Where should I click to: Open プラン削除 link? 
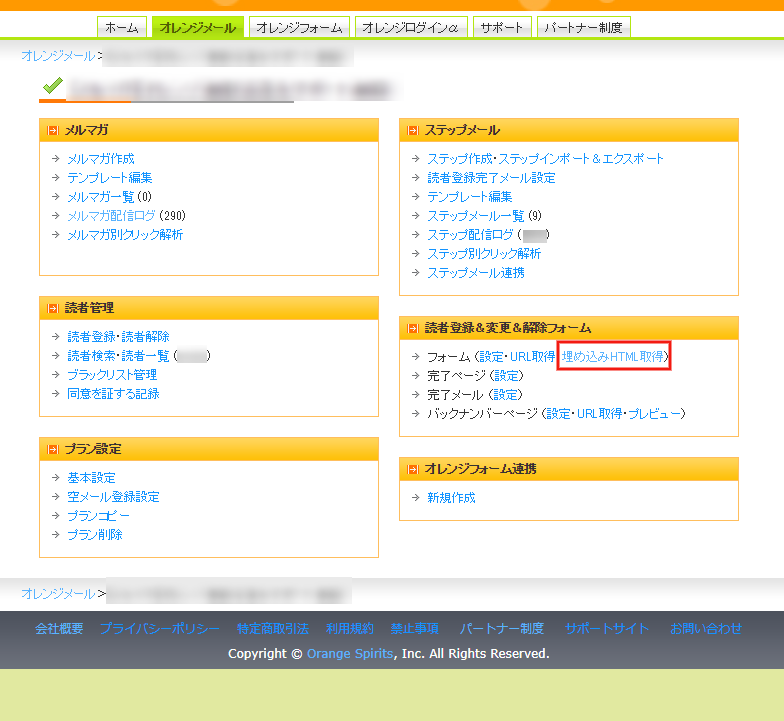94,534
